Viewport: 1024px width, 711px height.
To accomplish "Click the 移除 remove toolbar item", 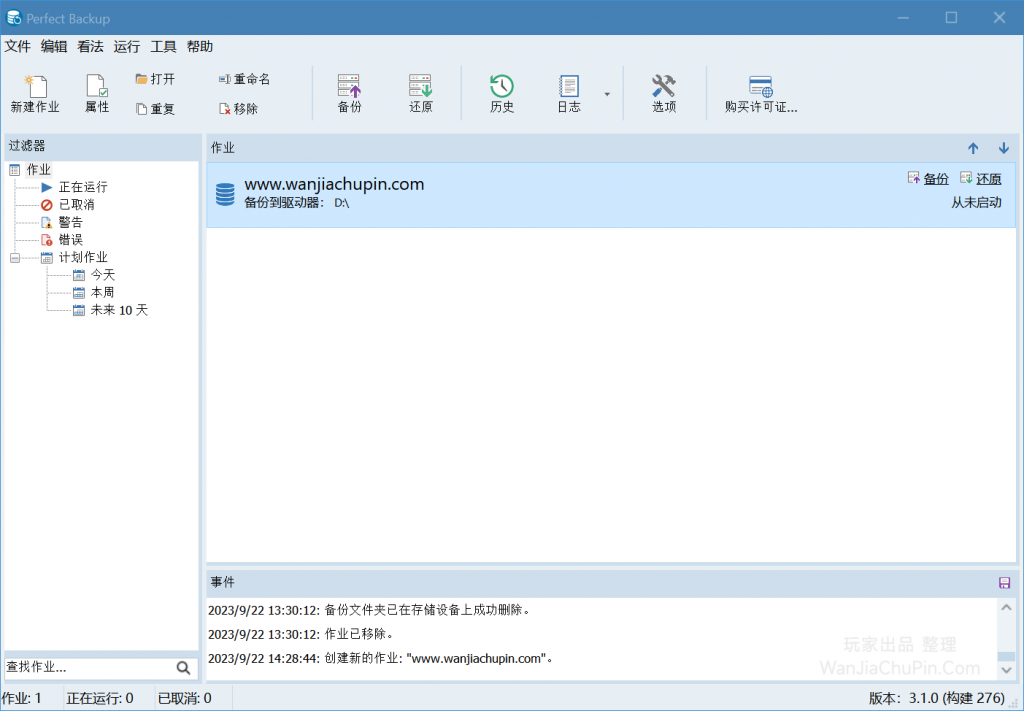I will [238, 109].
